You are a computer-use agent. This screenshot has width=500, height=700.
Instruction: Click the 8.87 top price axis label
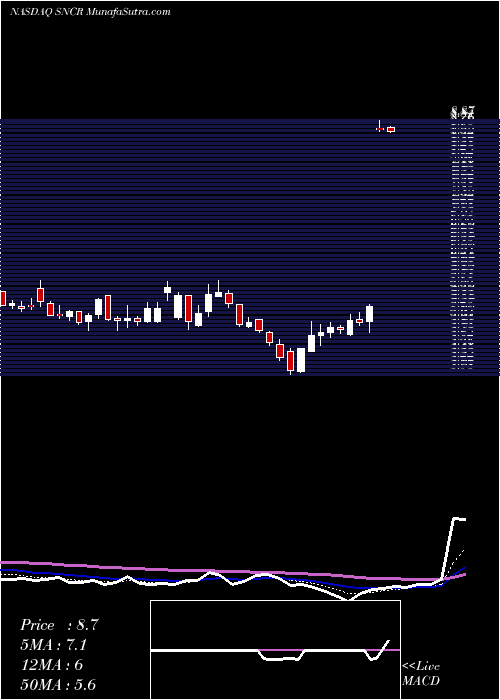pos(462,110)
